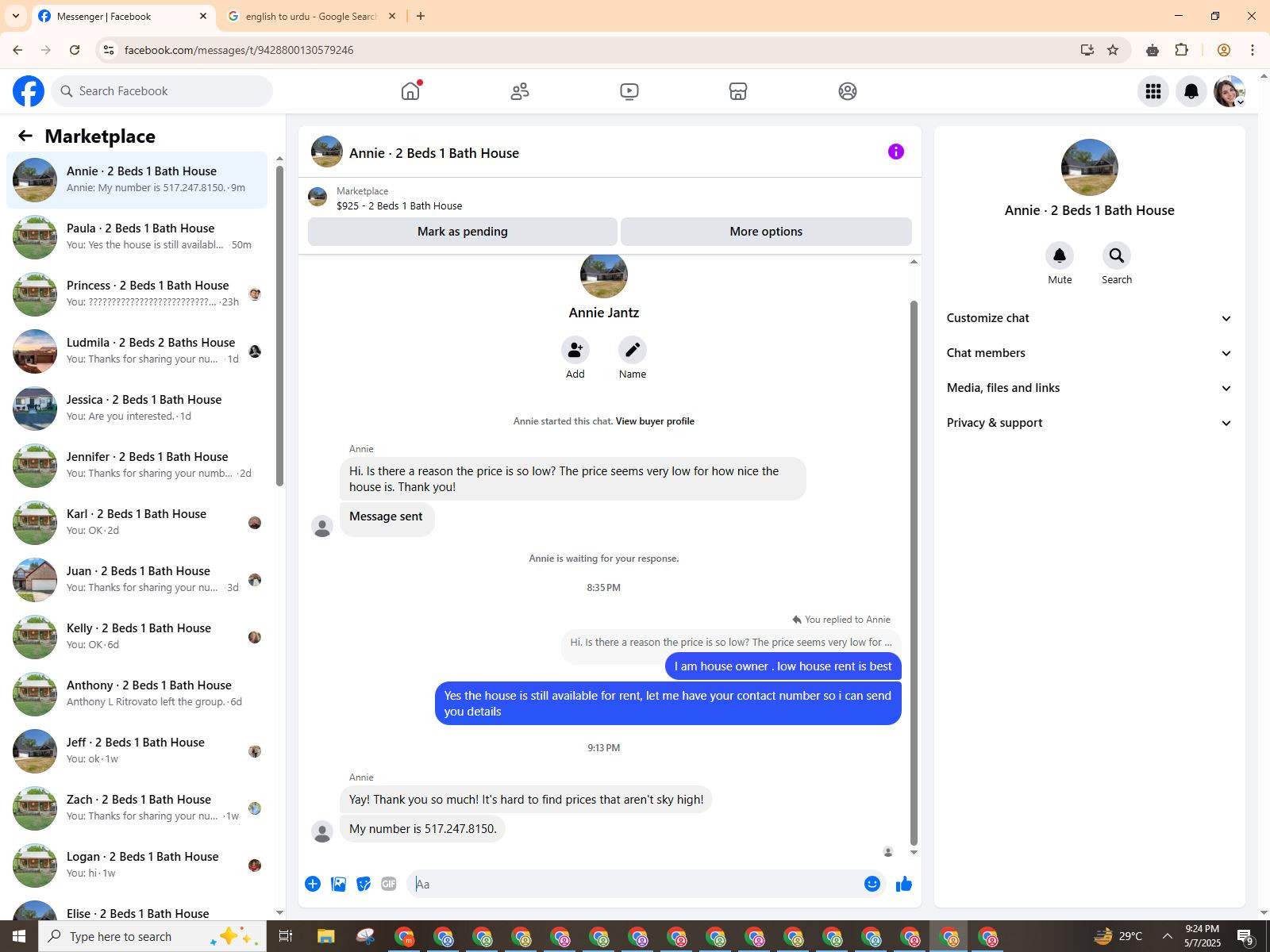Viewport: 1270px width, 952px height.
Task: Click More options button
Action: point(766,232)
